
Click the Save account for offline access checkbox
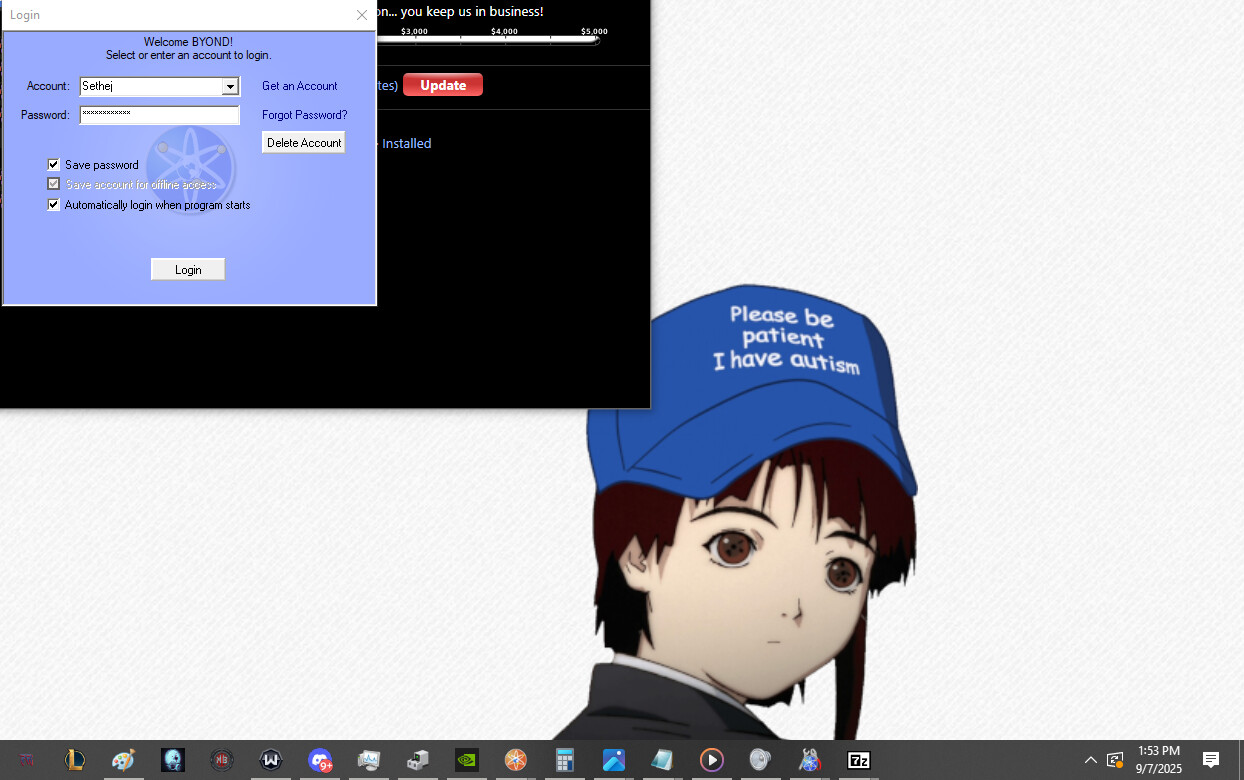[54, 184]
